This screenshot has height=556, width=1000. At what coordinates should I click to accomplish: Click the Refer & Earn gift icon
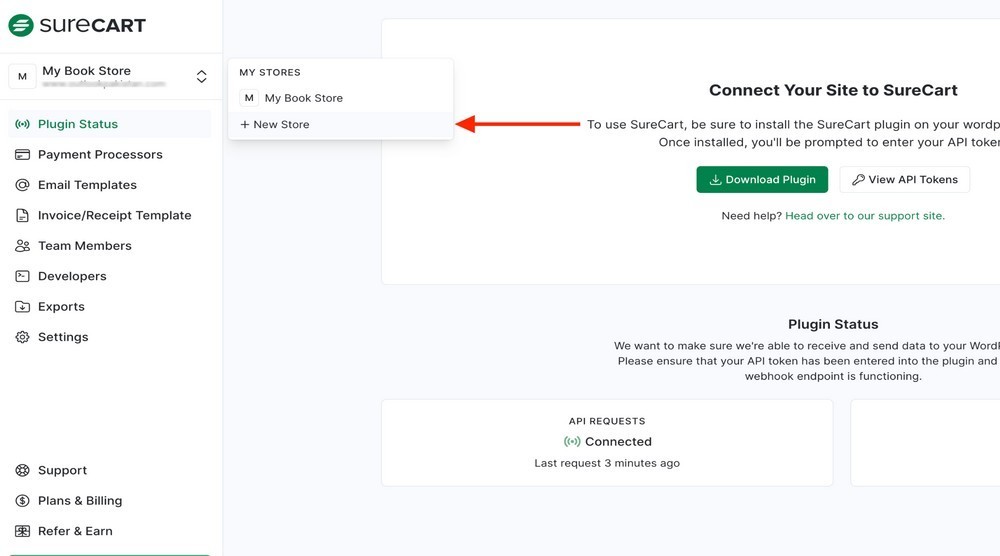pyautogui.click(x=22, y=531)
